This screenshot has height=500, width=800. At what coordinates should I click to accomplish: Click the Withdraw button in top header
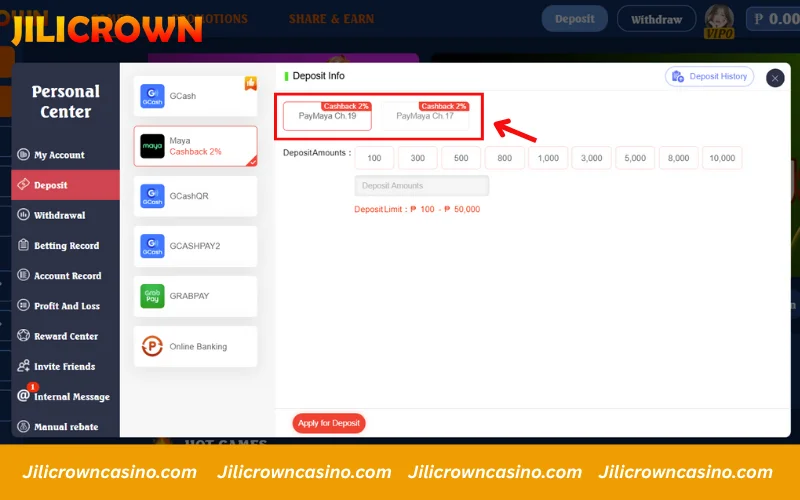[x=656, y=19]
